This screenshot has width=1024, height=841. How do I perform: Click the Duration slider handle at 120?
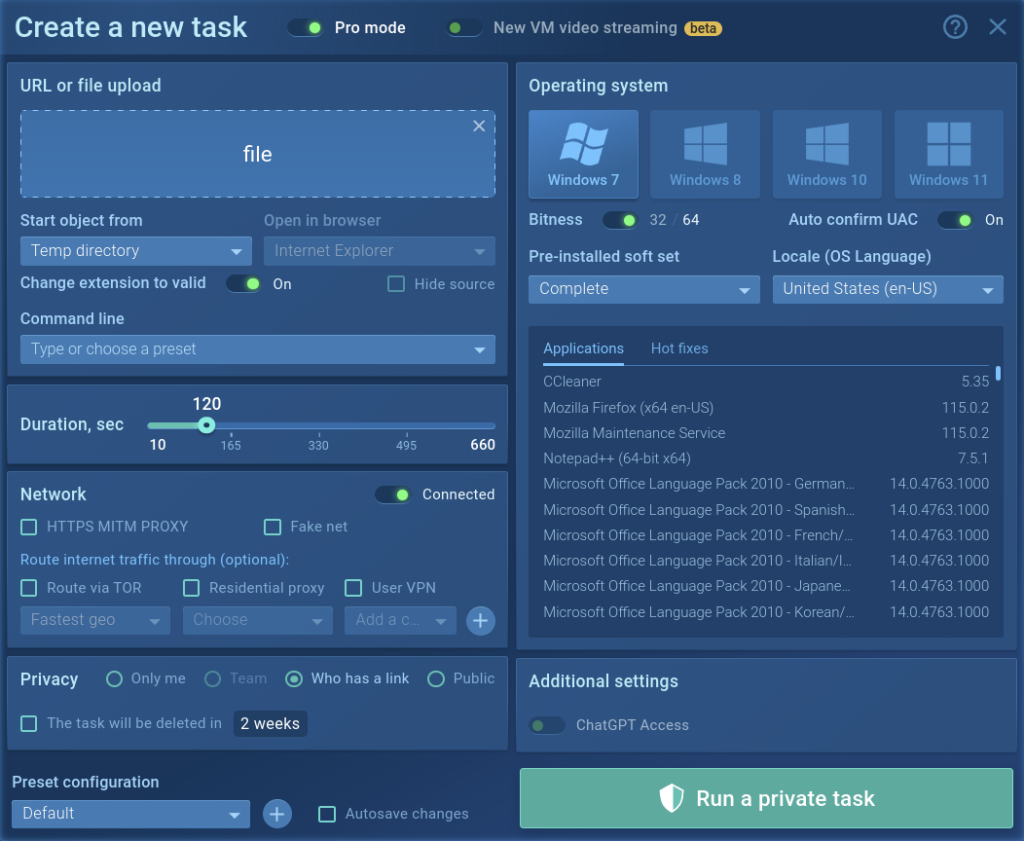206,425
